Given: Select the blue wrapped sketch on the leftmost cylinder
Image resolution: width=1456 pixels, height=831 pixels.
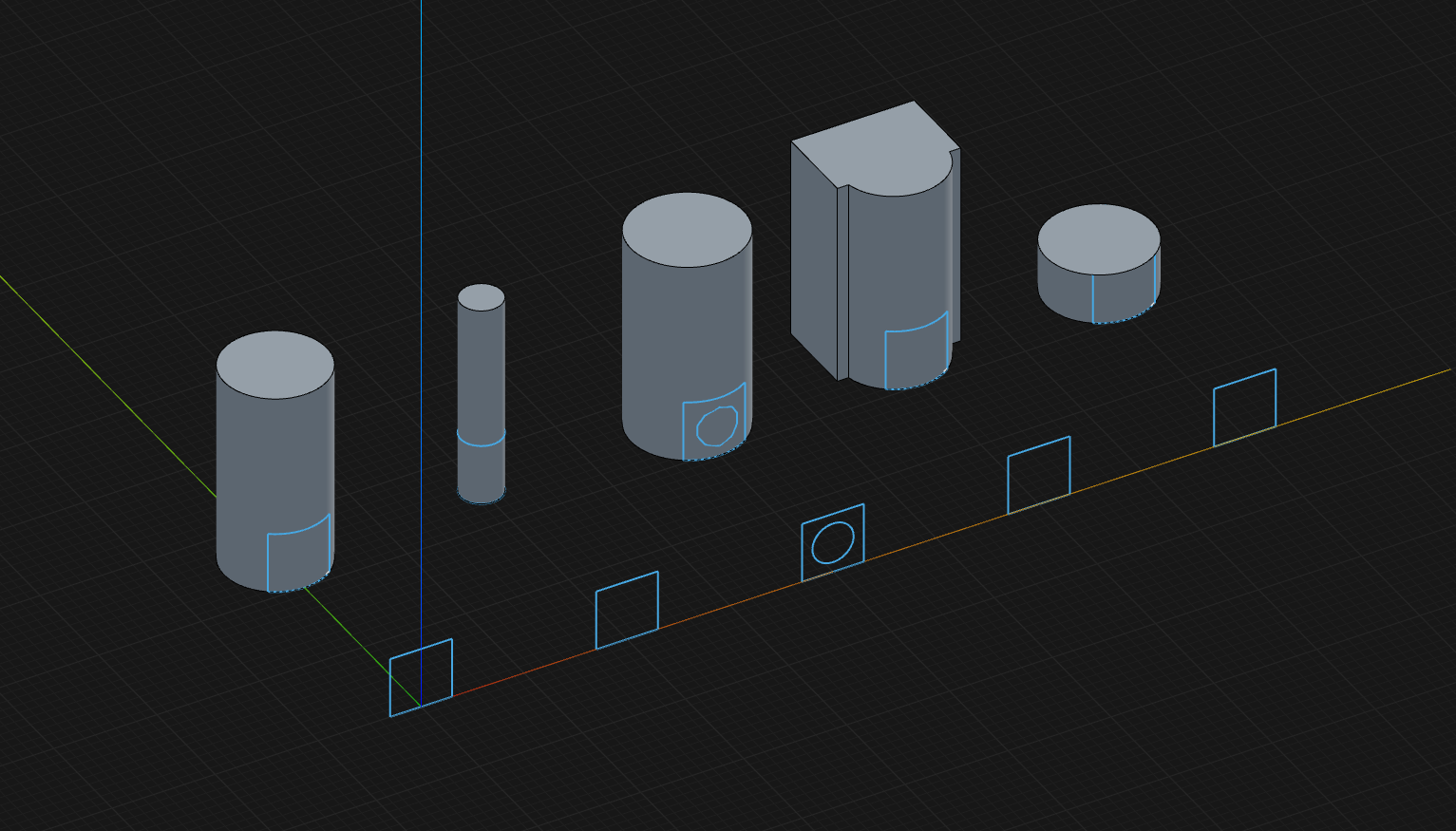Looking at the screenshot, I should click(x=298, y=554).
